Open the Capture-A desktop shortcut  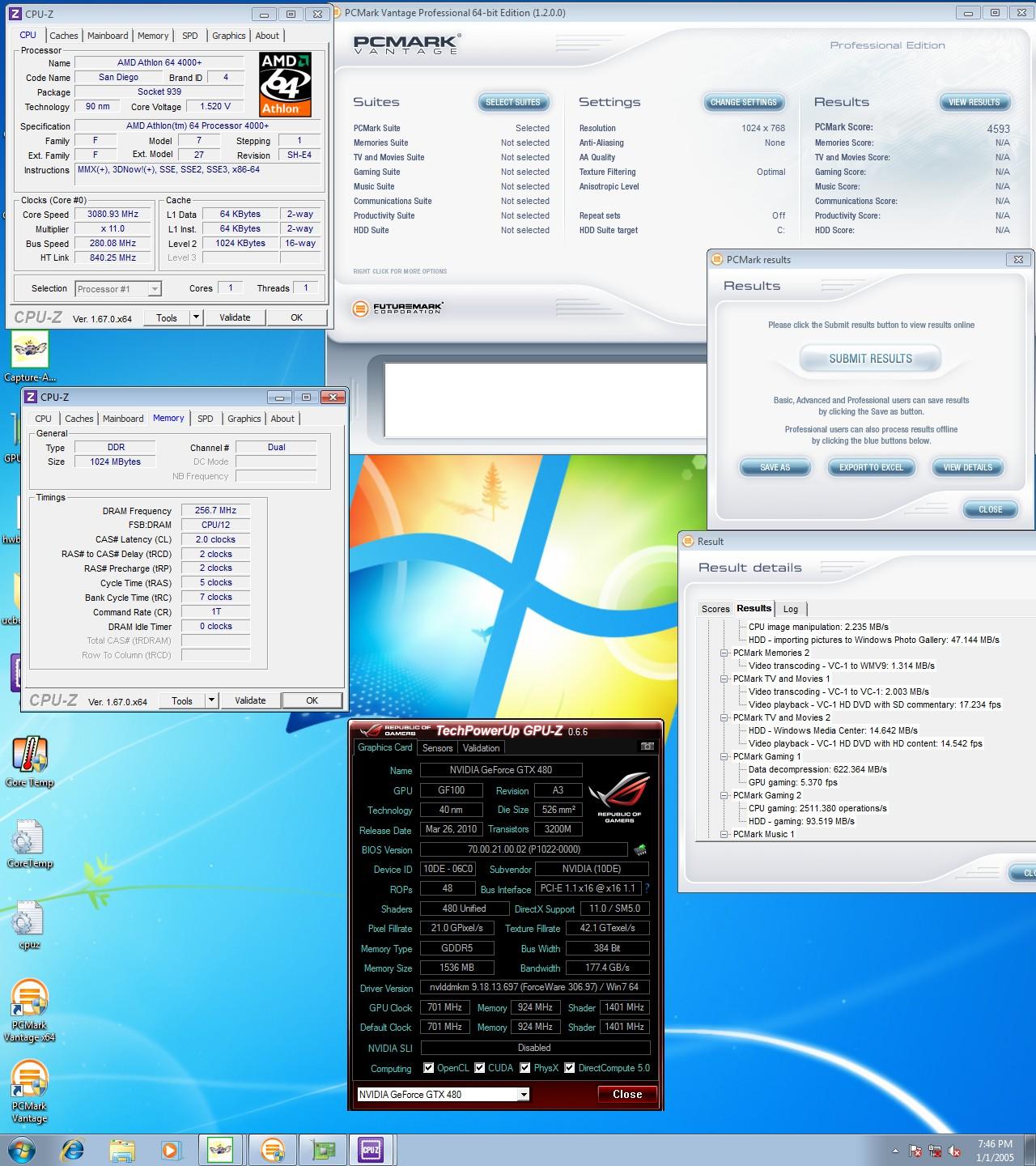pos(30,356)
